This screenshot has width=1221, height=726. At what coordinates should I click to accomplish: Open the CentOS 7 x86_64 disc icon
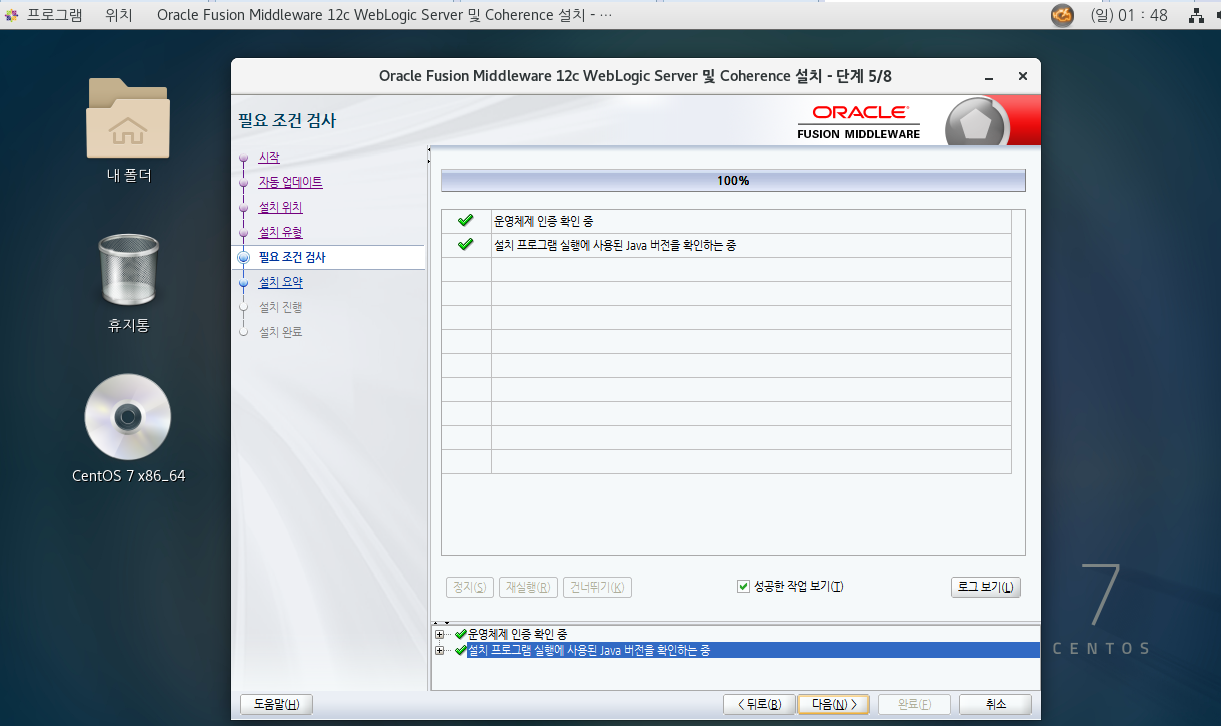tap(128, 417)
